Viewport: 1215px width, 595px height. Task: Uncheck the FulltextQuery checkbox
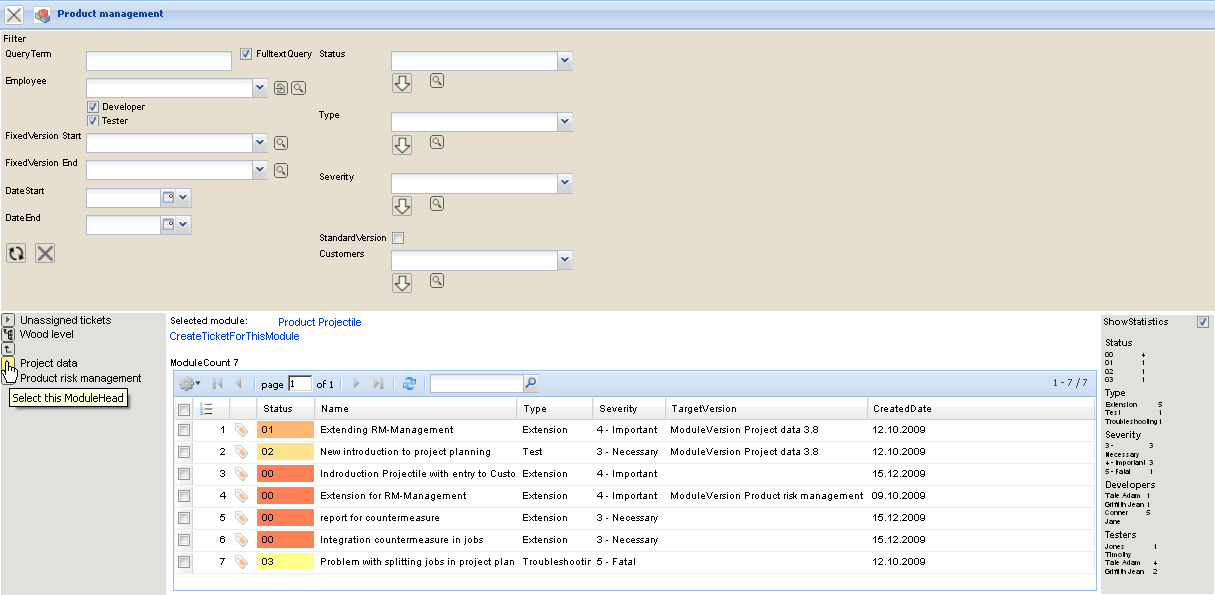[246, 54]
